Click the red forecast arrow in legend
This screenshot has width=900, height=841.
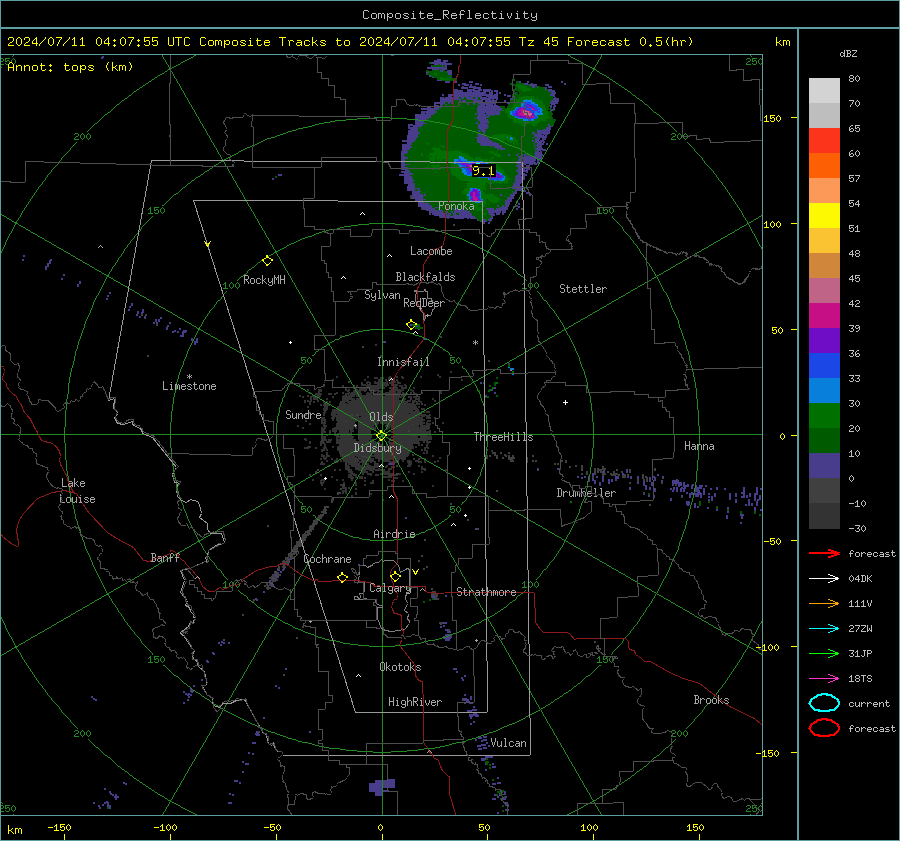tap(824, 553)
